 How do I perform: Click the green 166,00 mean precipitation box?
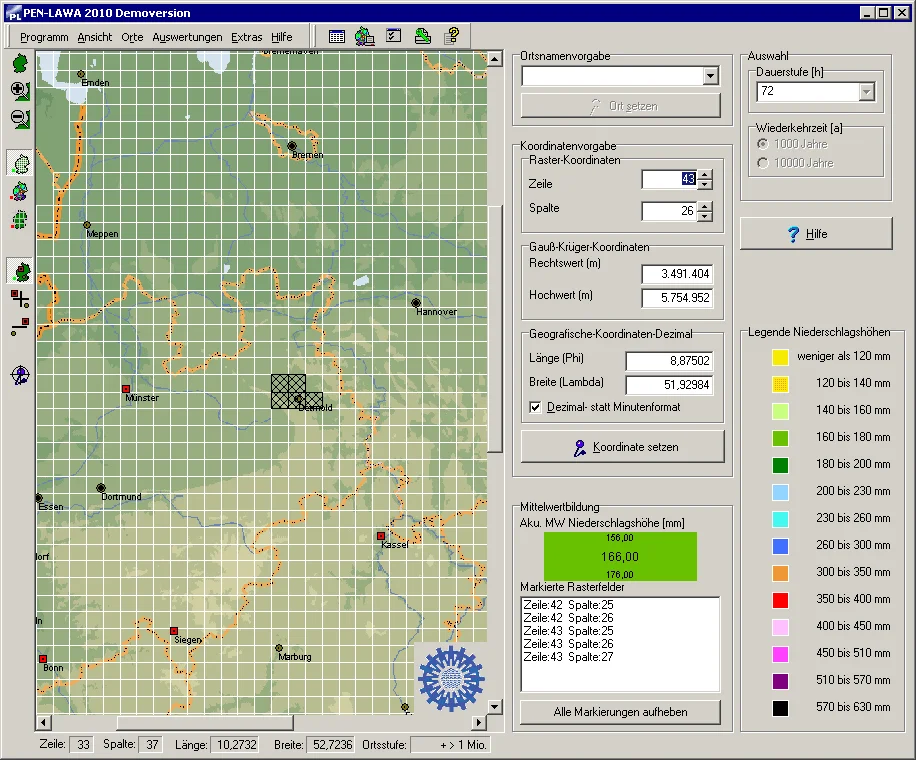(620, 556)
